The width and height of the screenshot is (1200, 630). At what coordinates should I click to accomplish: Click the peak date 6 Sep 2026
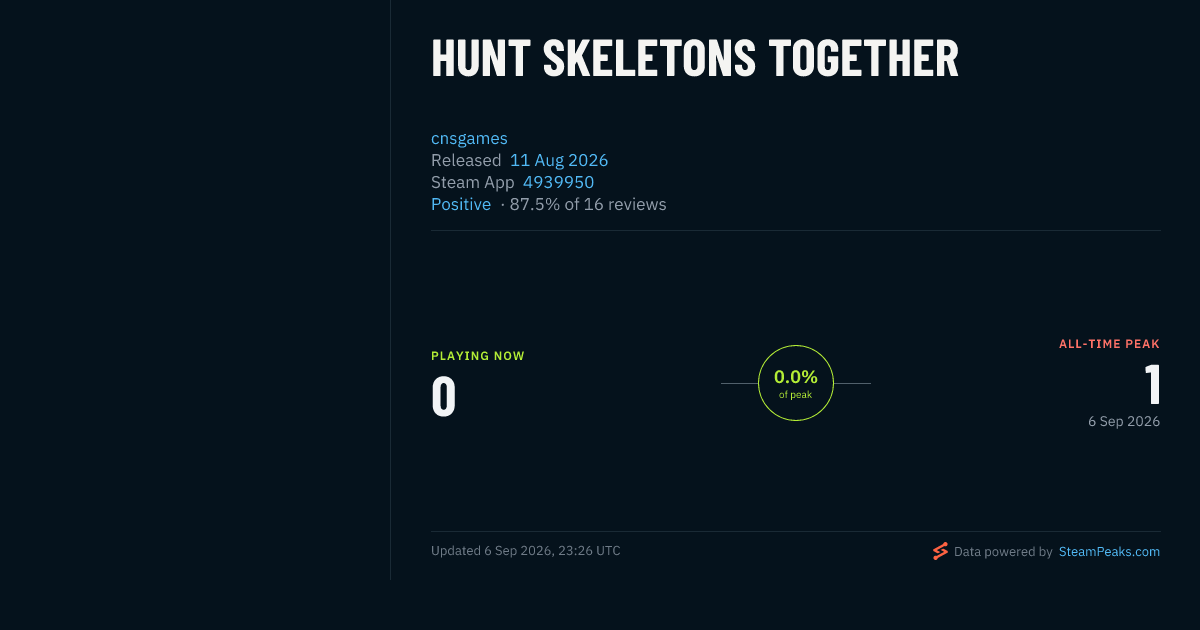click(x=1124, y=421)
